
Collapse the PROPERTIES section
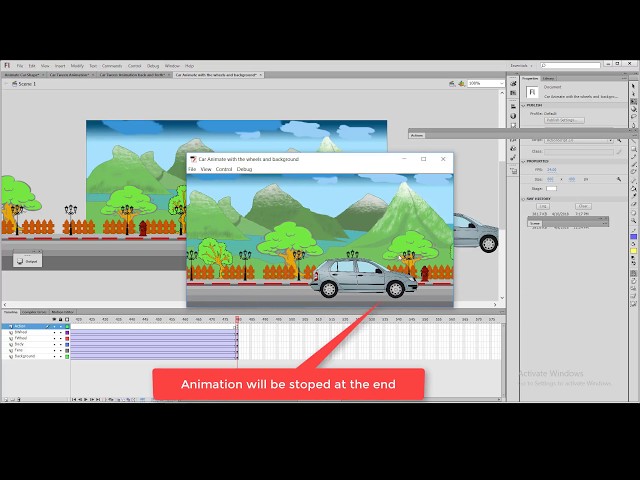523,161
